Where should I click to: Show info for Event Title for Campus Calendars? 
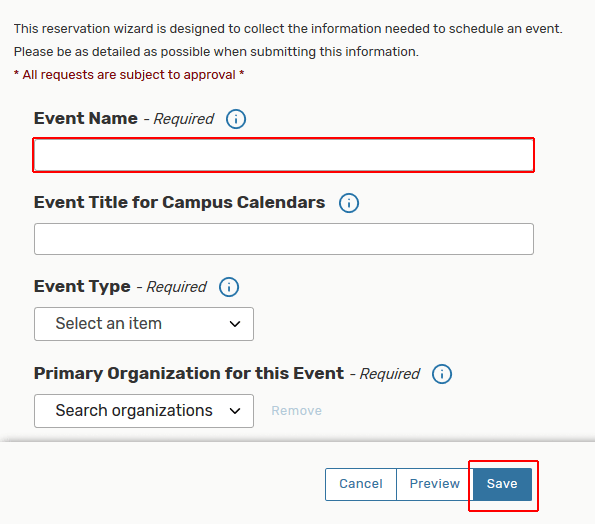pyautogui.click(x=349, y=203)
